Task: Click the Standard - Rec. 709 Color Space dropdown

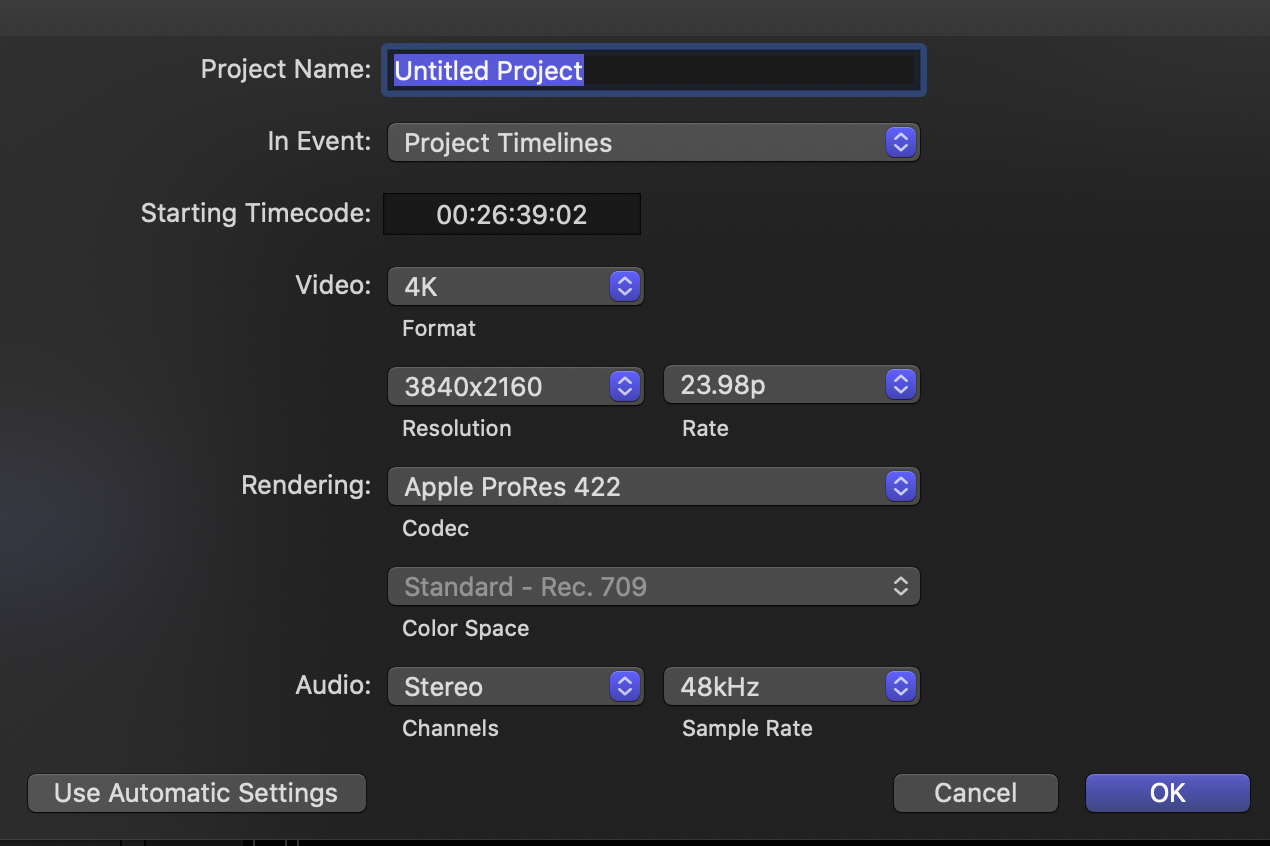Action: pyautogui.click(x=652, y=587)
